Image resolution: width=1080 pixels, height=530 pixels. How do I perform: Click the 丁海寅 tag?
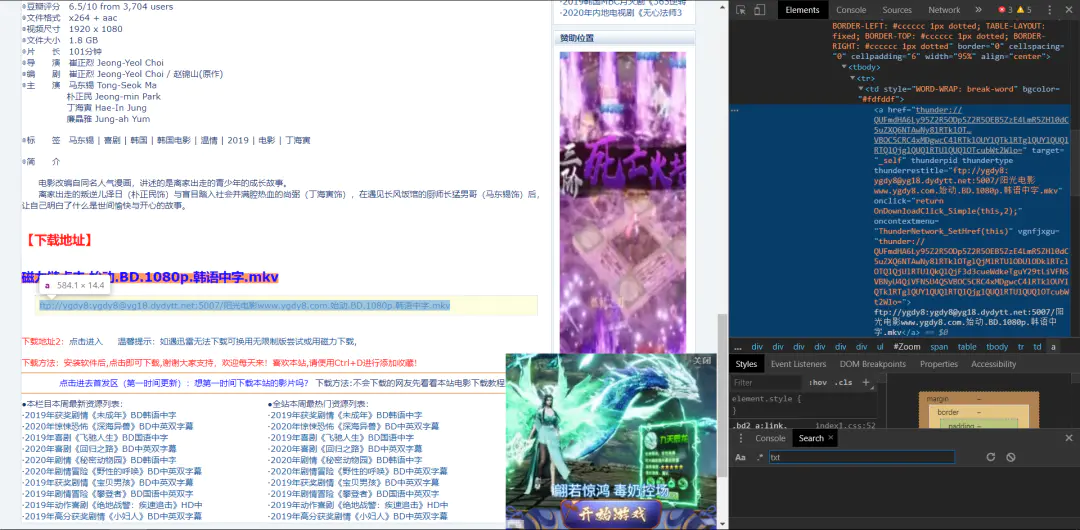pyautogui.click(x=298, y=140)
